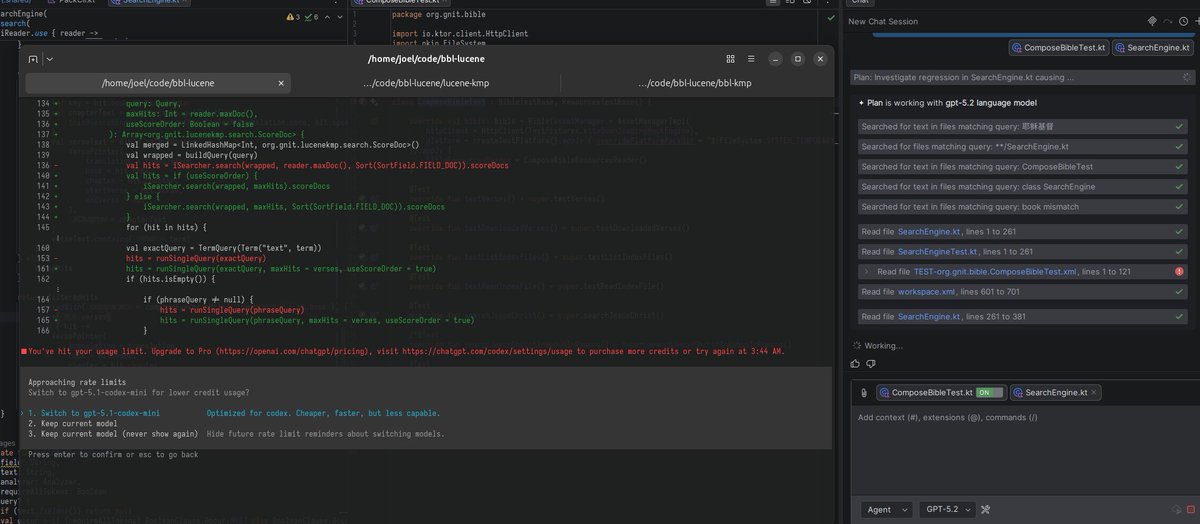Open TEST-org.gnit.bible.ComposeBibleTest.xml file link
Screen dimensions: 1200x524
coord(995,272)
